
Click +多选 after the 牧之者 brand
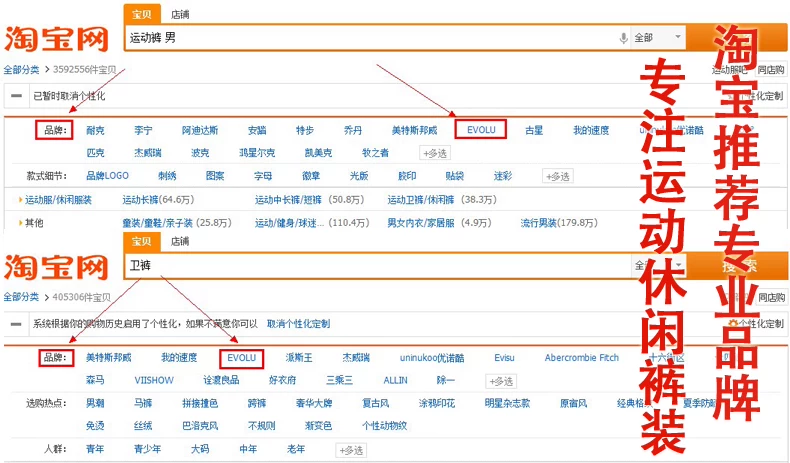click(435, 153)
